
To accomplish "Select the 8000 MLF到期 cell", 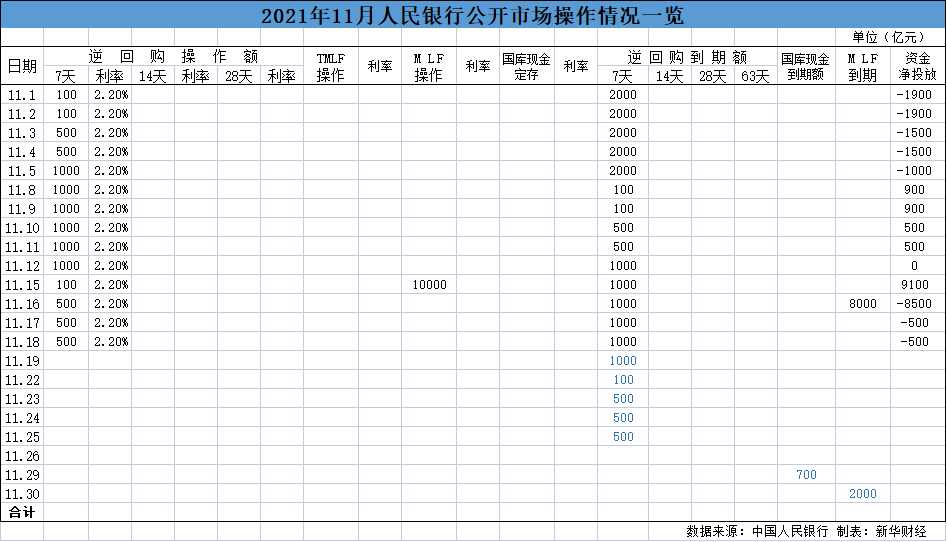I will pyautogui.click(x=862, y=304).
